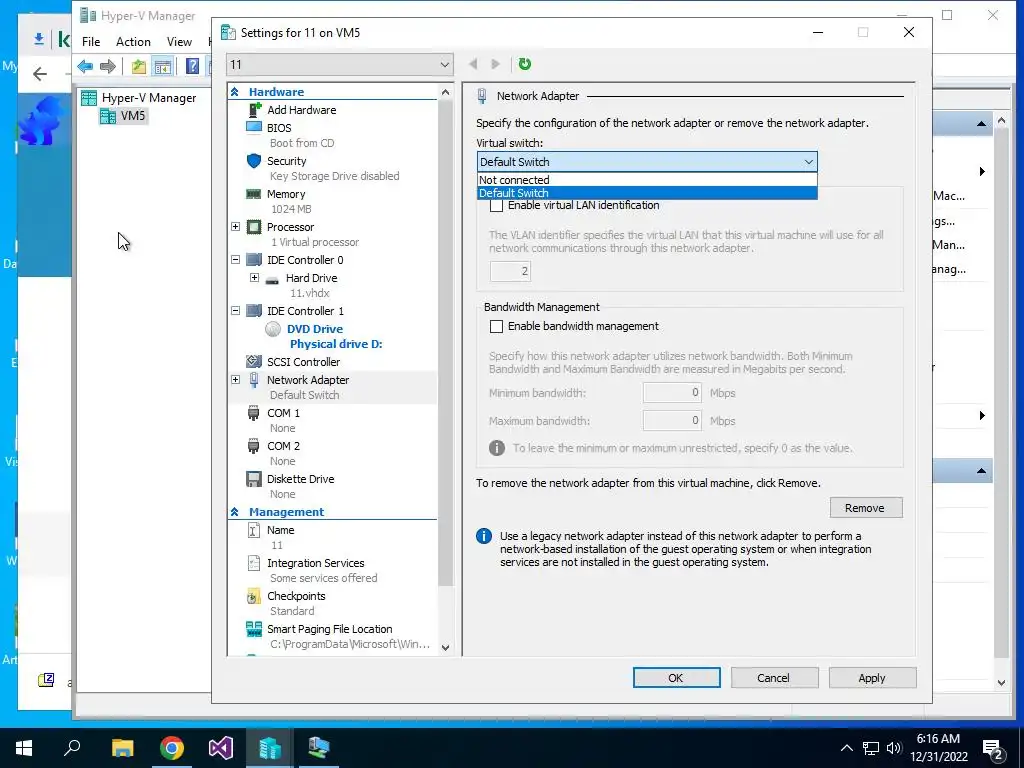This screenshot has height=768, width=1024.
Task: Expand the Network Adapter tree node
Action: tap(235, 379)
